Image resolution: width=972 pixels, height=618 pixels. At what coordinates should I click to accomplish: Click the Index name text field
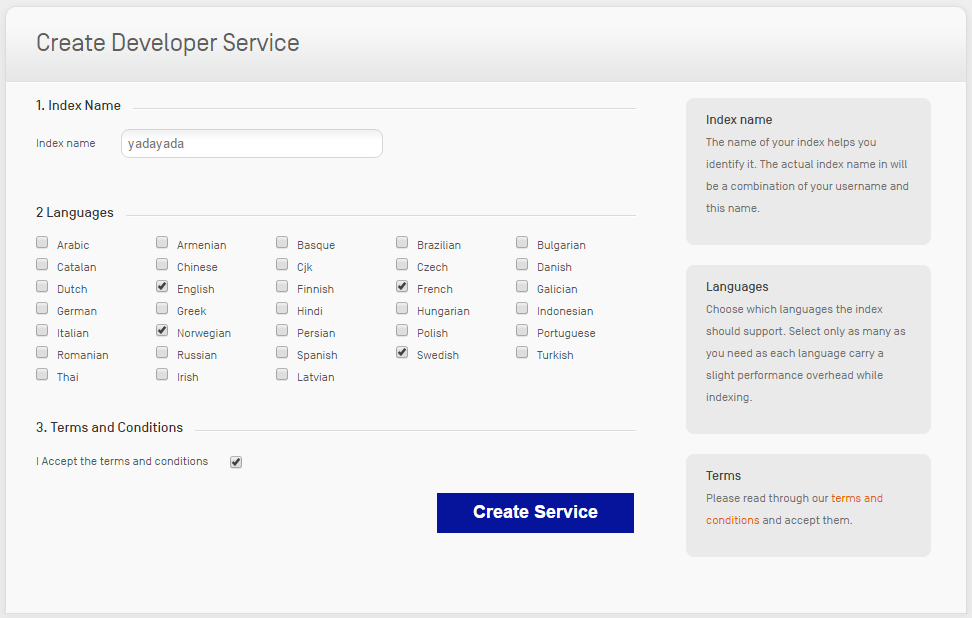tap(251, 143)
